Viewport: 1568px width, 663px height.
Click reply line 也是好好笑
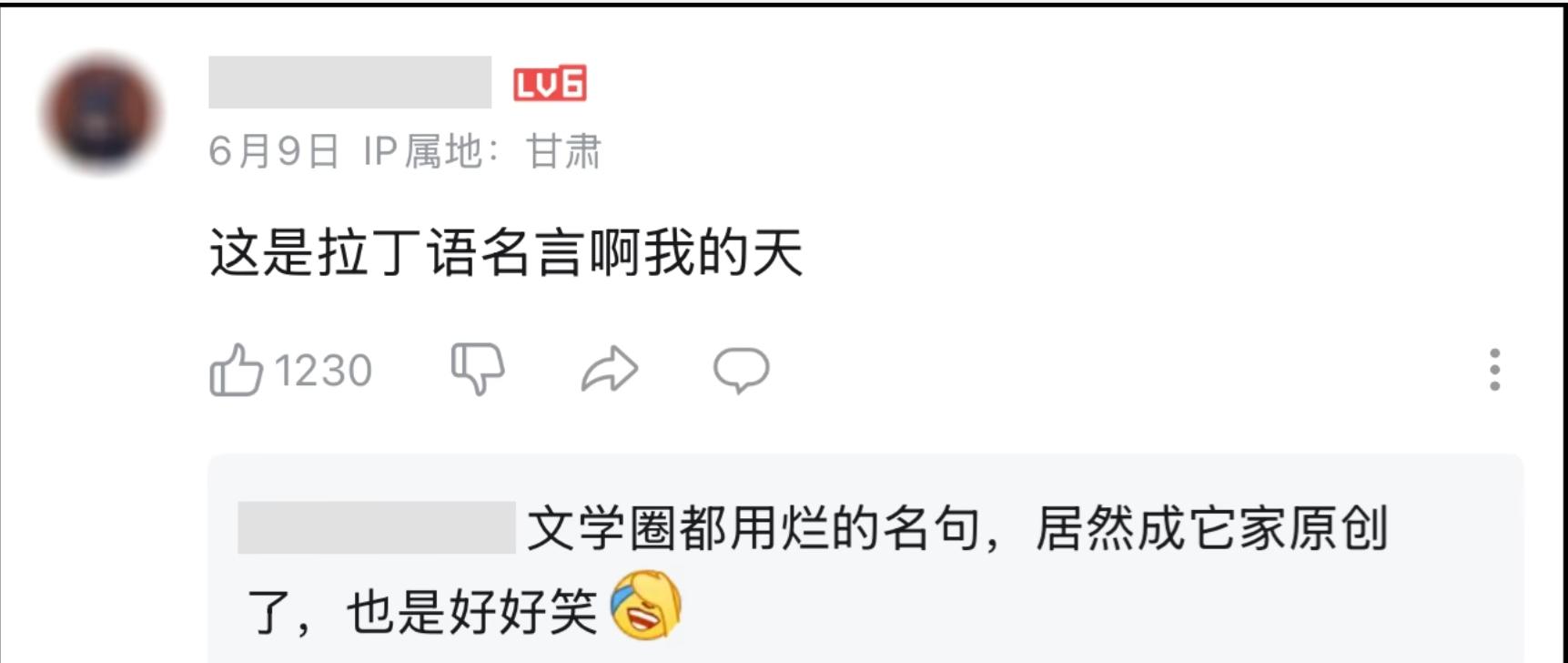coord(471,610)
